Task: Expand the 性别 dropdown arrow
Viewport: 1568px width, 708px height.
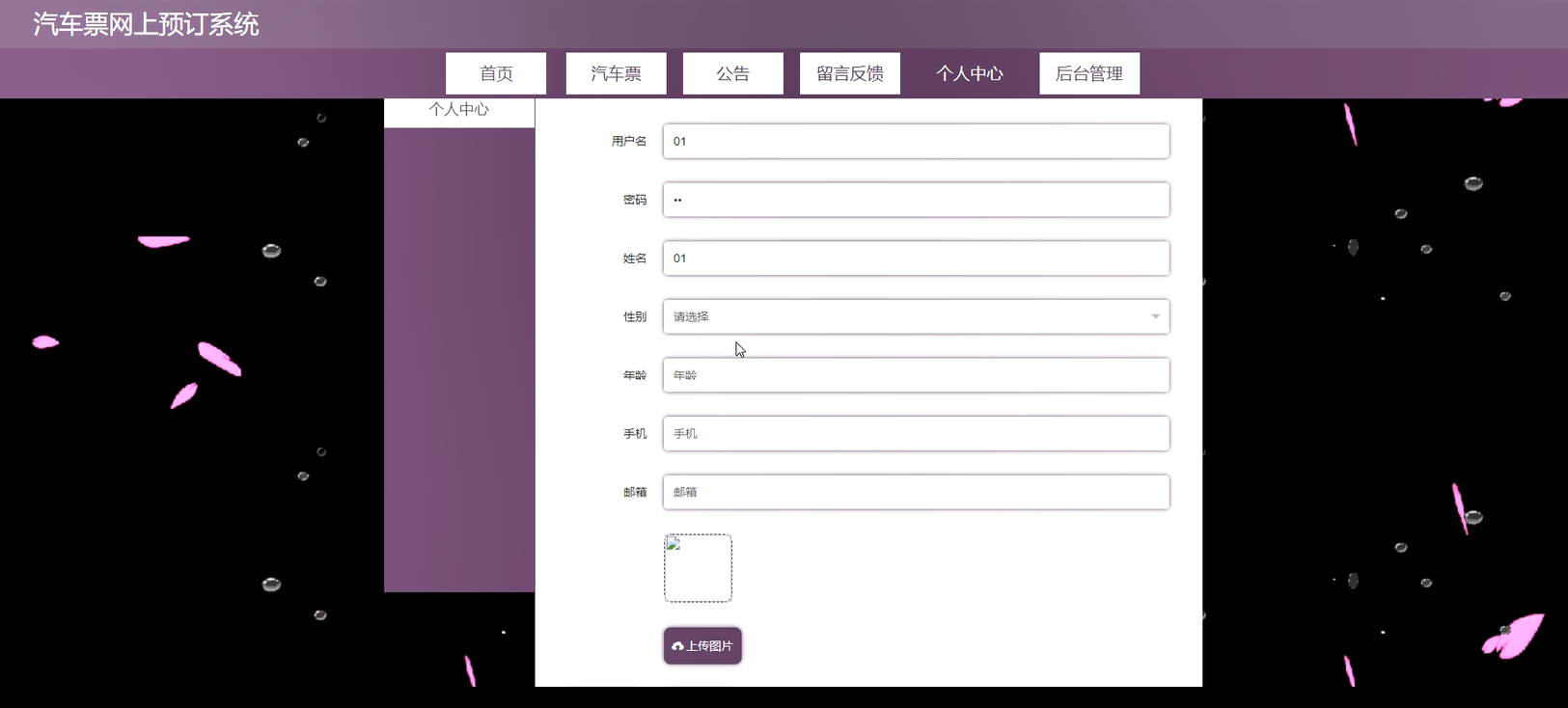Action: tap(1155, 316)
